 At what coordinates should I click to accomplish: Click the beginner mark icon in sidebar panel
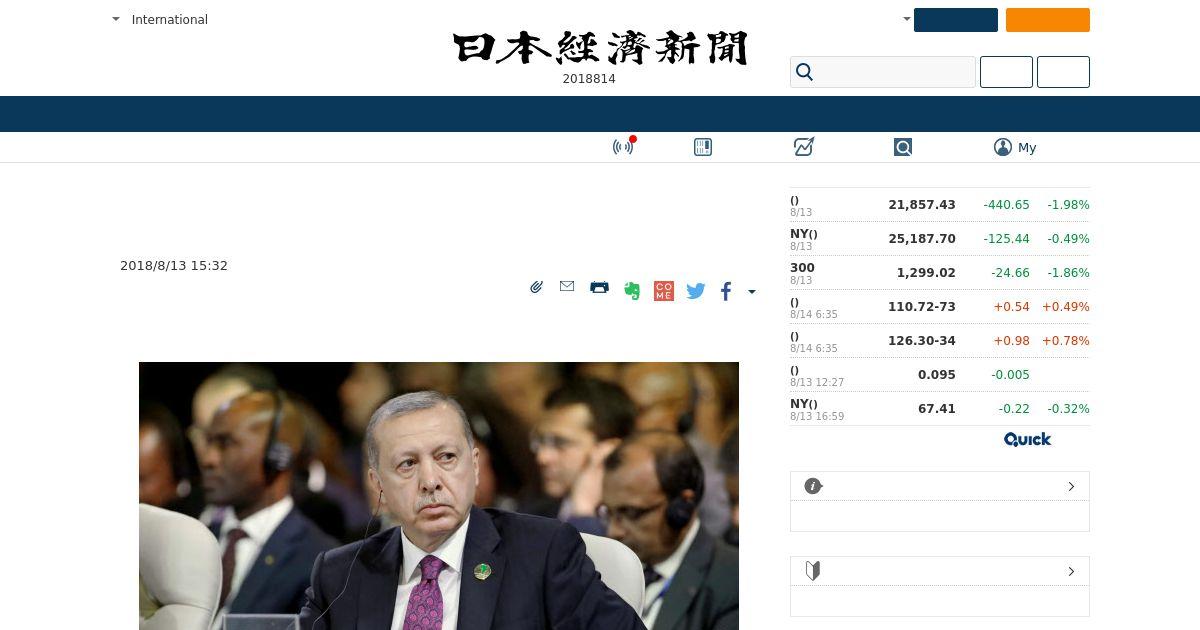[x=813, y=571]
